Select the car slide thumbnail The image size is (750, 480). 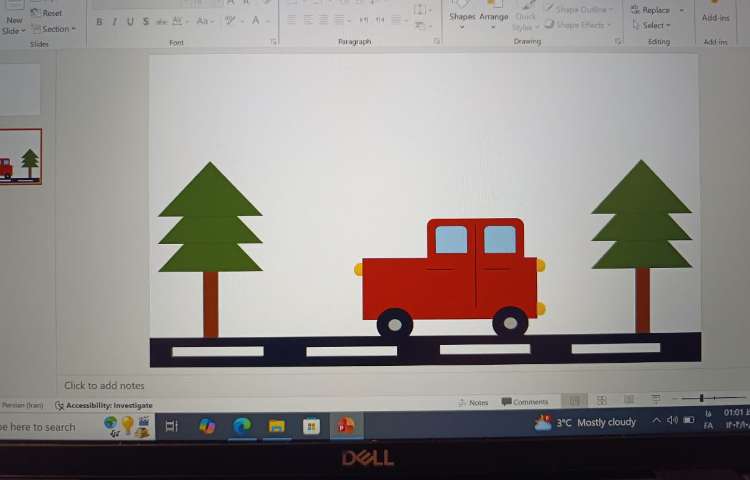[x=21, y=158]
